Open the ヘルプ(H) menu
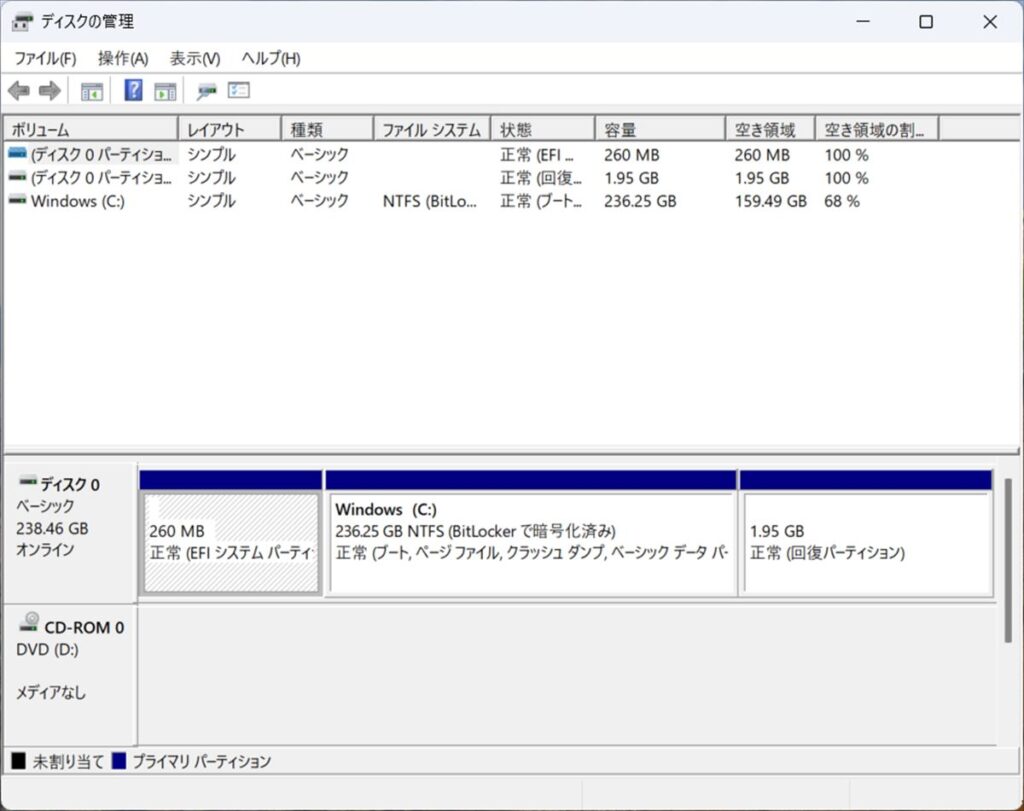Viewport: 1024px width, 811px height. pos(271,59)
